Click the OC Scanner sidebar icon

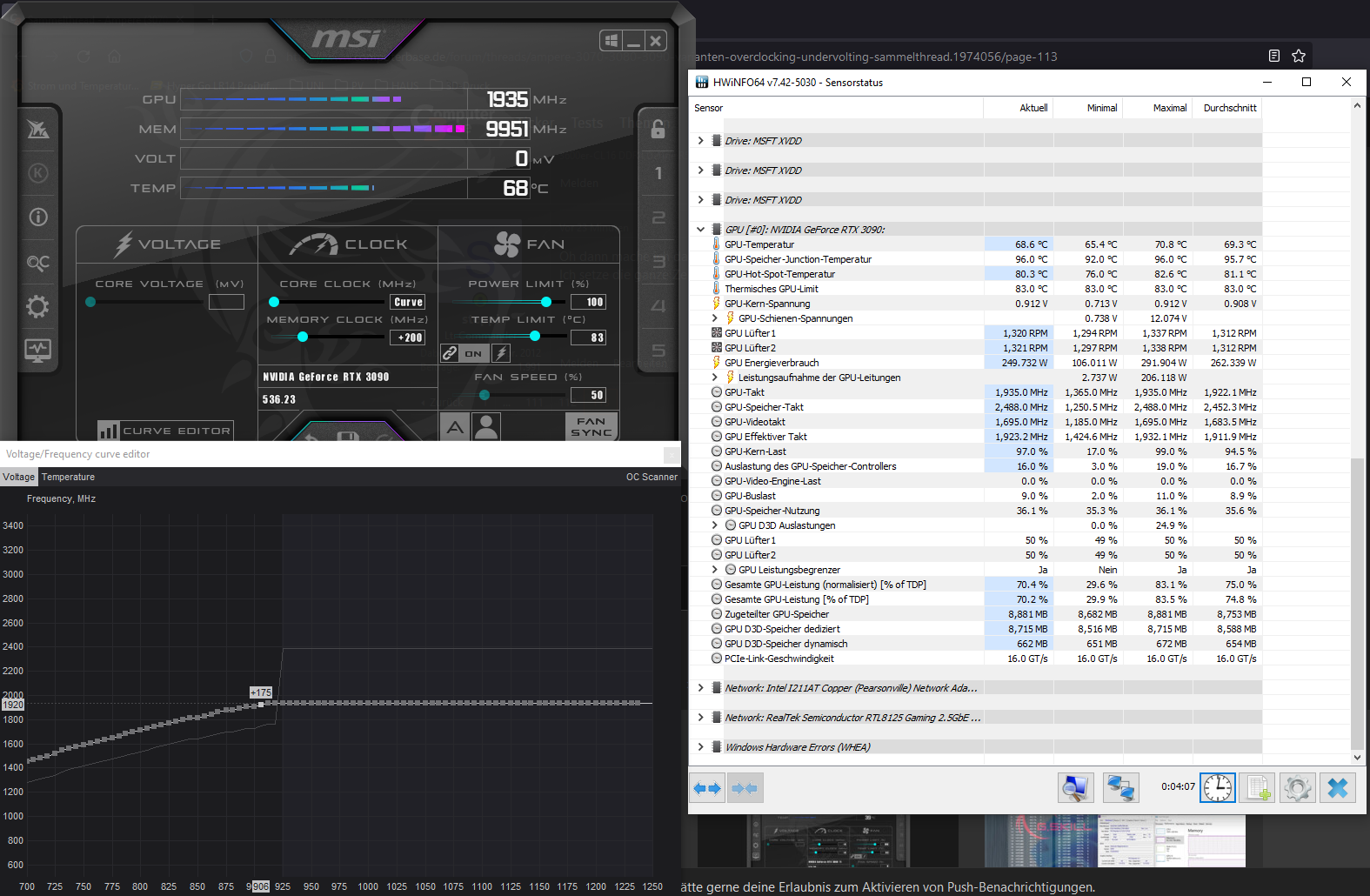(37, 262)
